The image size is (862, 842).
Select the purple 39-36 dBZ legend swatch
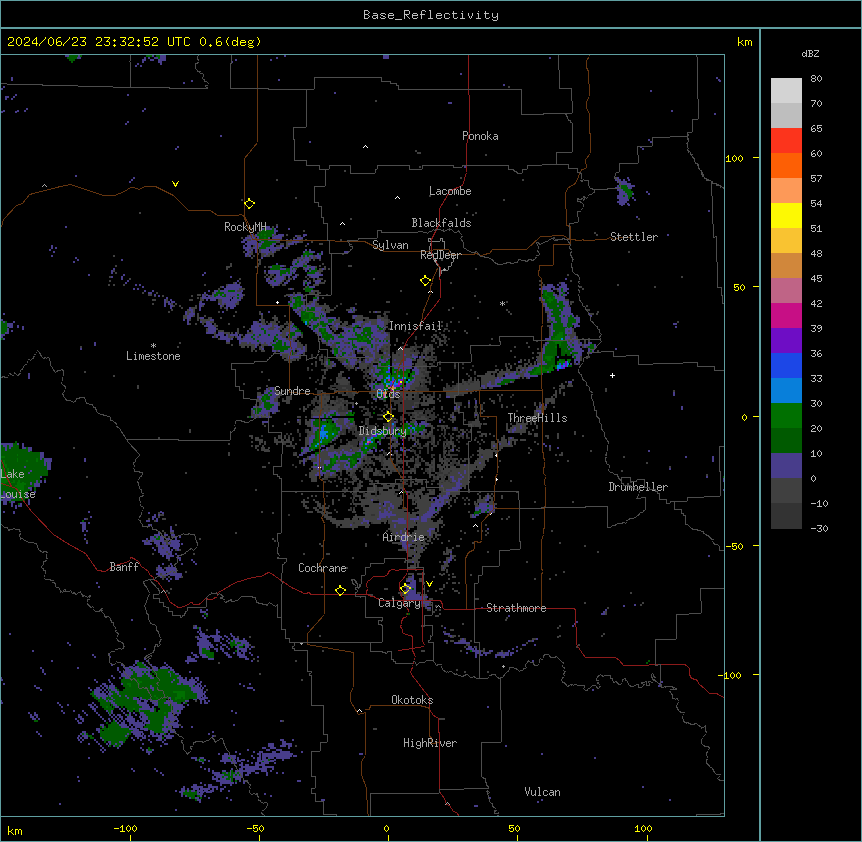pos(786,341)
